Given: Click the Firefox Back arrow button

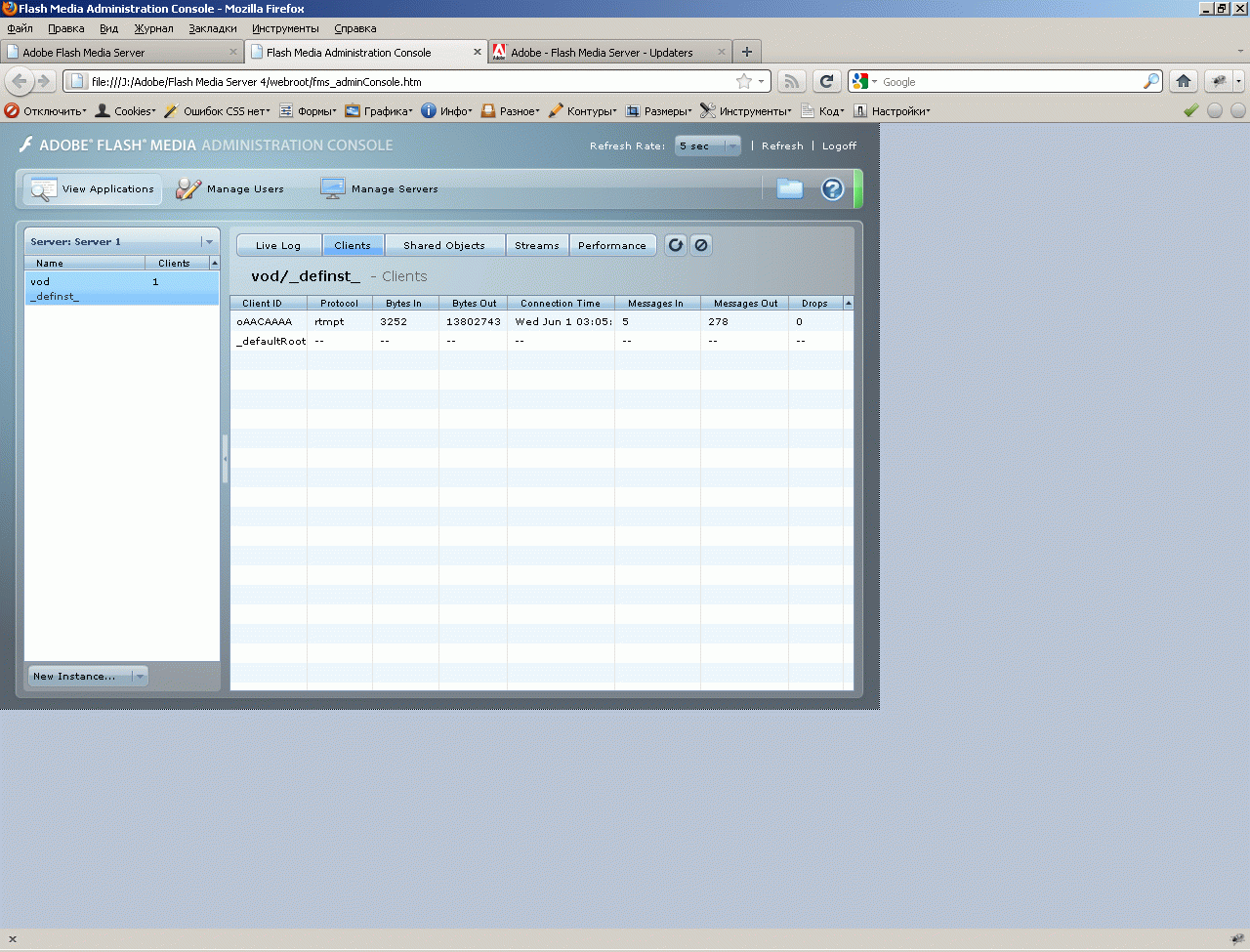Looking at the screenshot, I should (20, 81).
